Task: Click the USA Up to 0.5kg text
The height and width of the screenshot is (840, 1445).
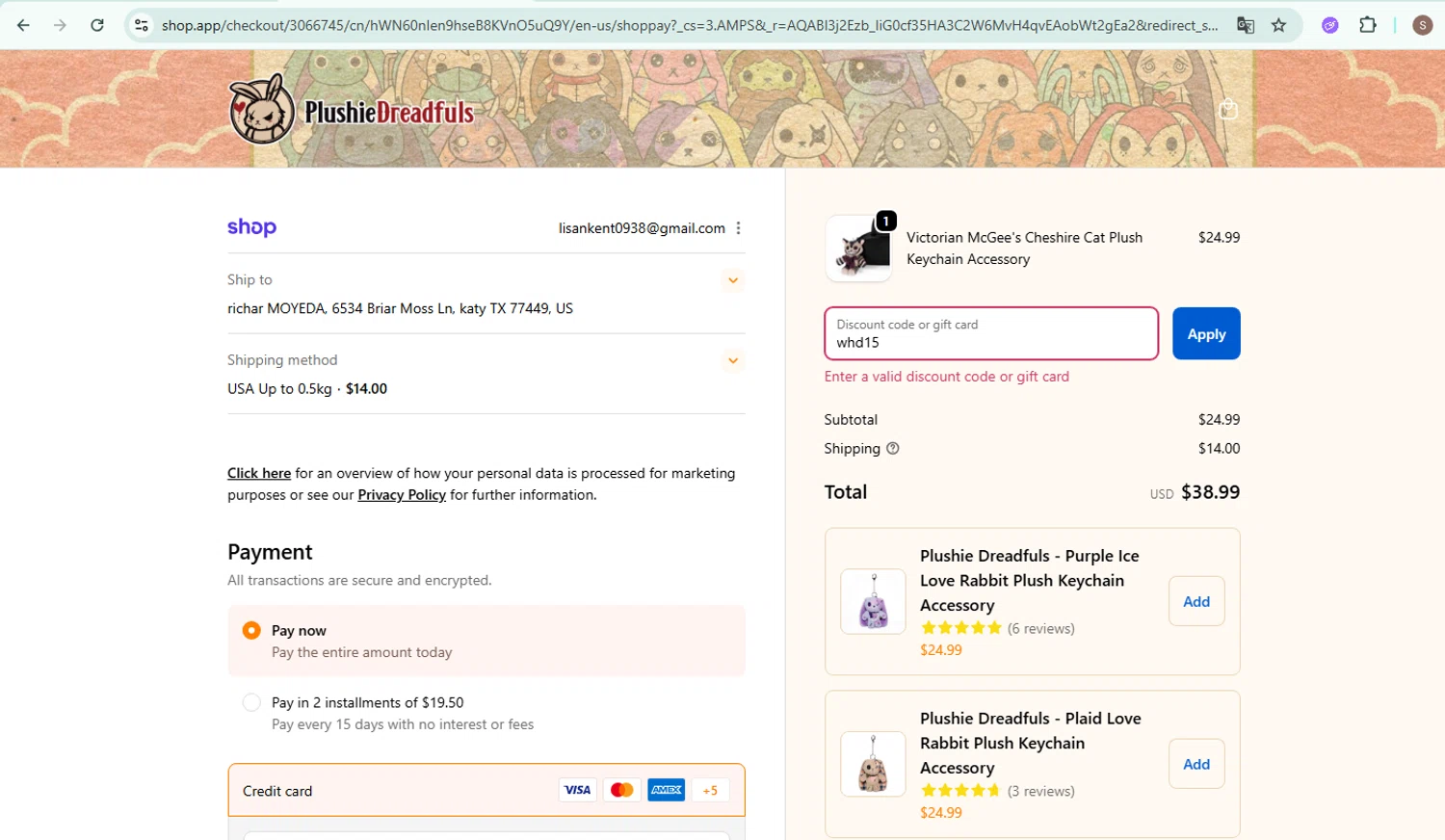Action: click(279, 389)
